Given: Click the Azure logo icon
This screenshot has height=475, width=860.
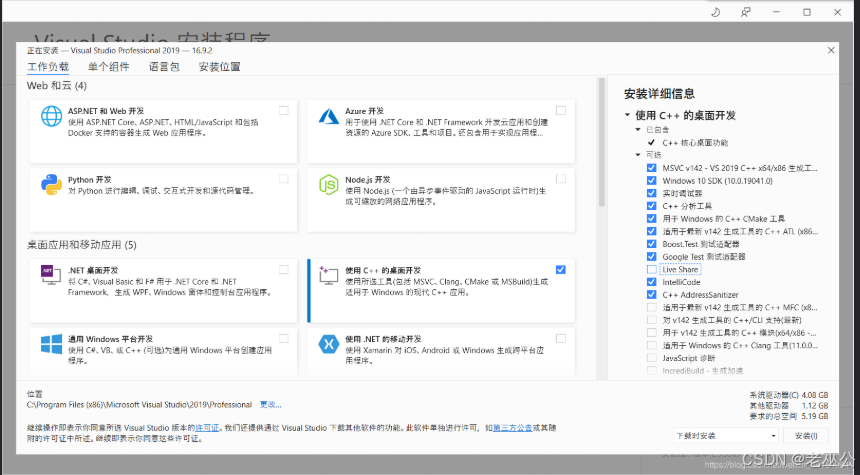Looking at the screenshot, I should 329,116.
